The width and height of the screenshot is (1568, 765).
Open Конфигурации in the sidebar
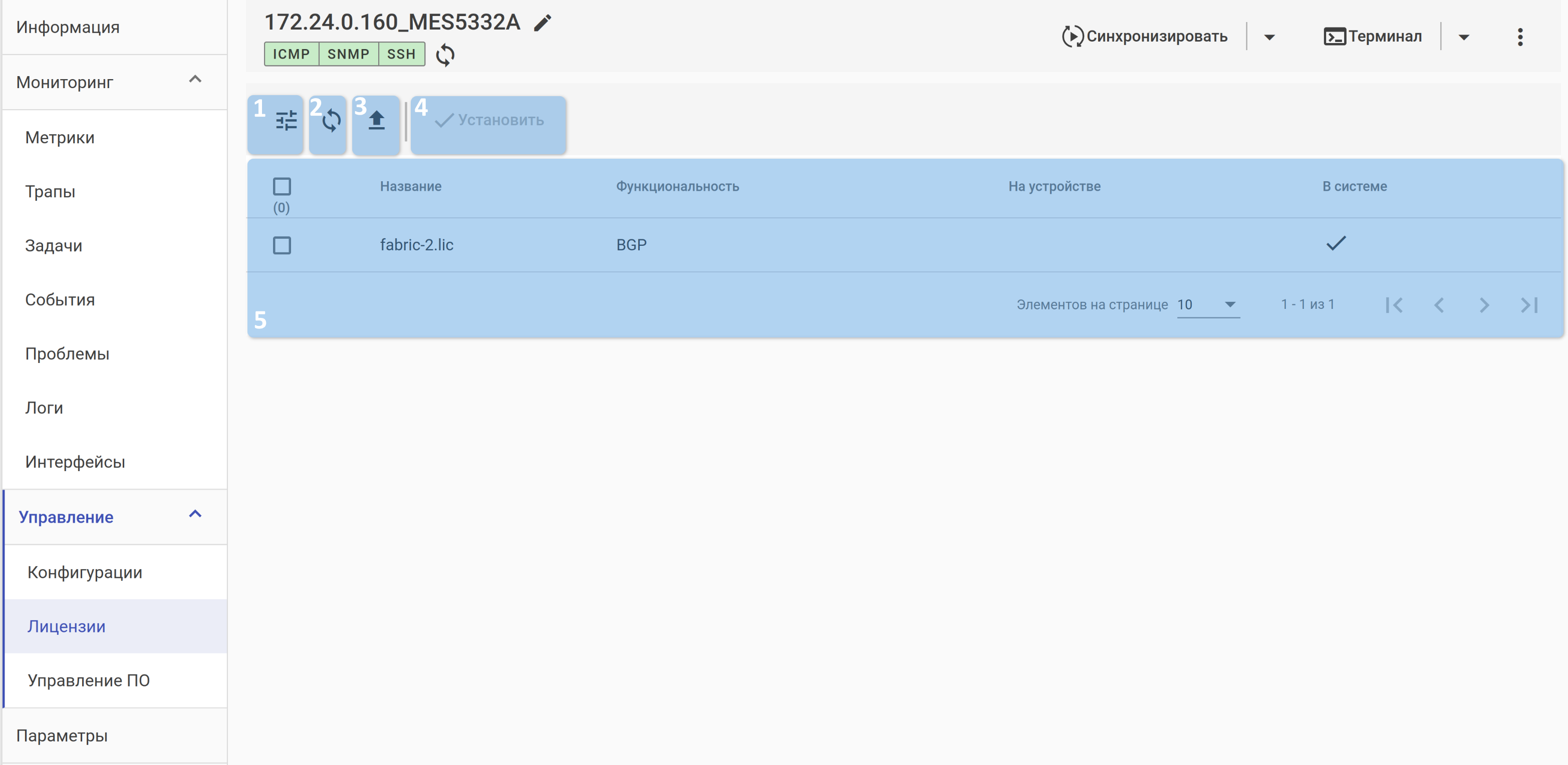click(x=85, y=572)
